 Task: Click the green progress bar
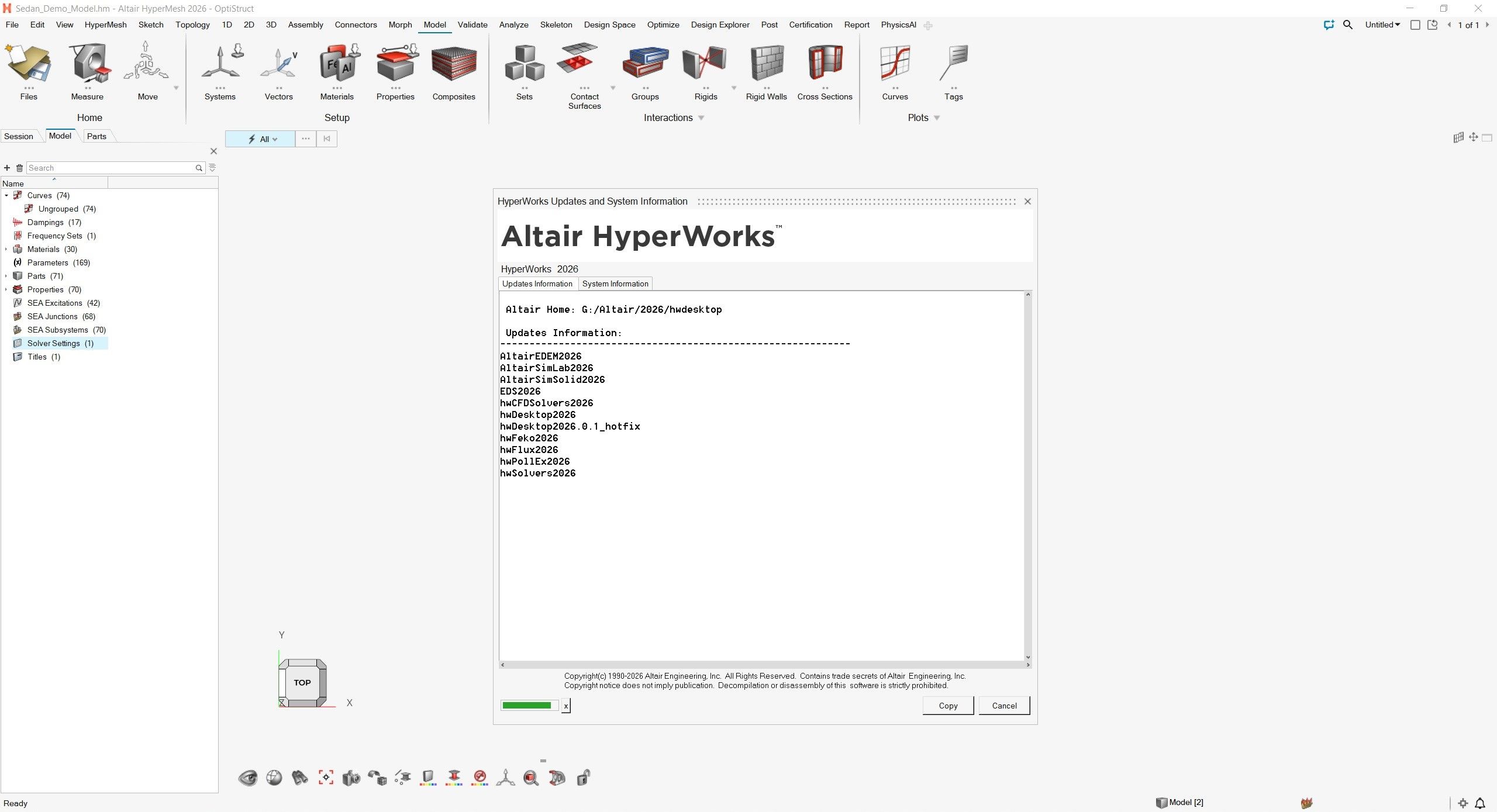(527, 706)
